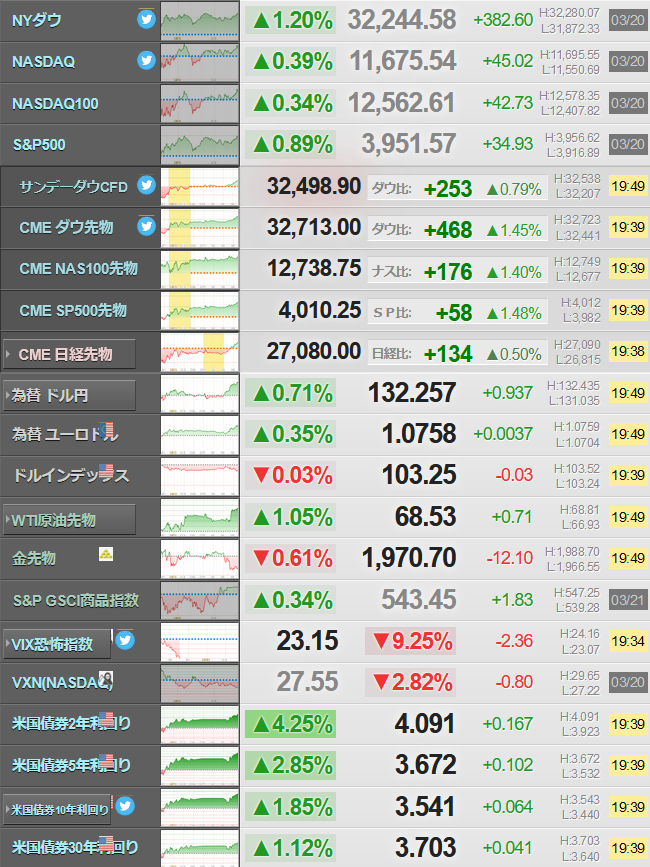Click the ドル円 rate 132.257
650x867 pixels.
(x=412, y=393)
